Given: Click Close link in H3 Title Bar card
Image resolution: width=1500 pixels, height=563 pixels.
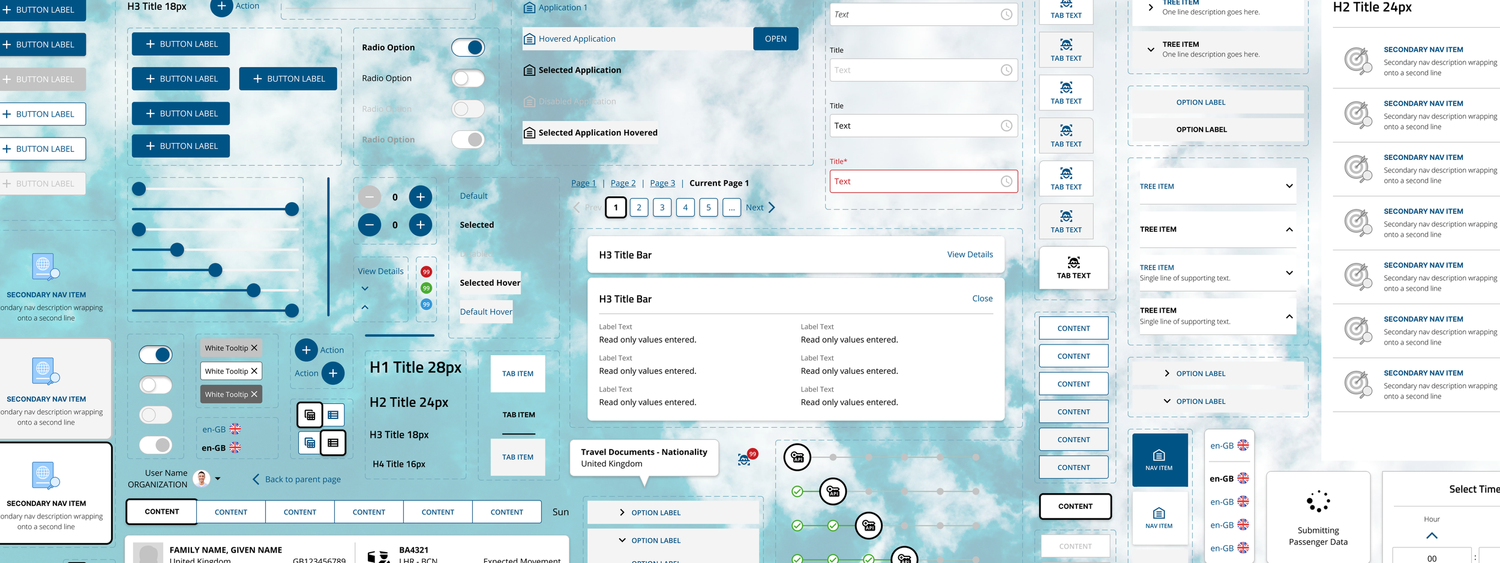Looking at the screenshot, I should pyautogui.click(x=982, y=298).
